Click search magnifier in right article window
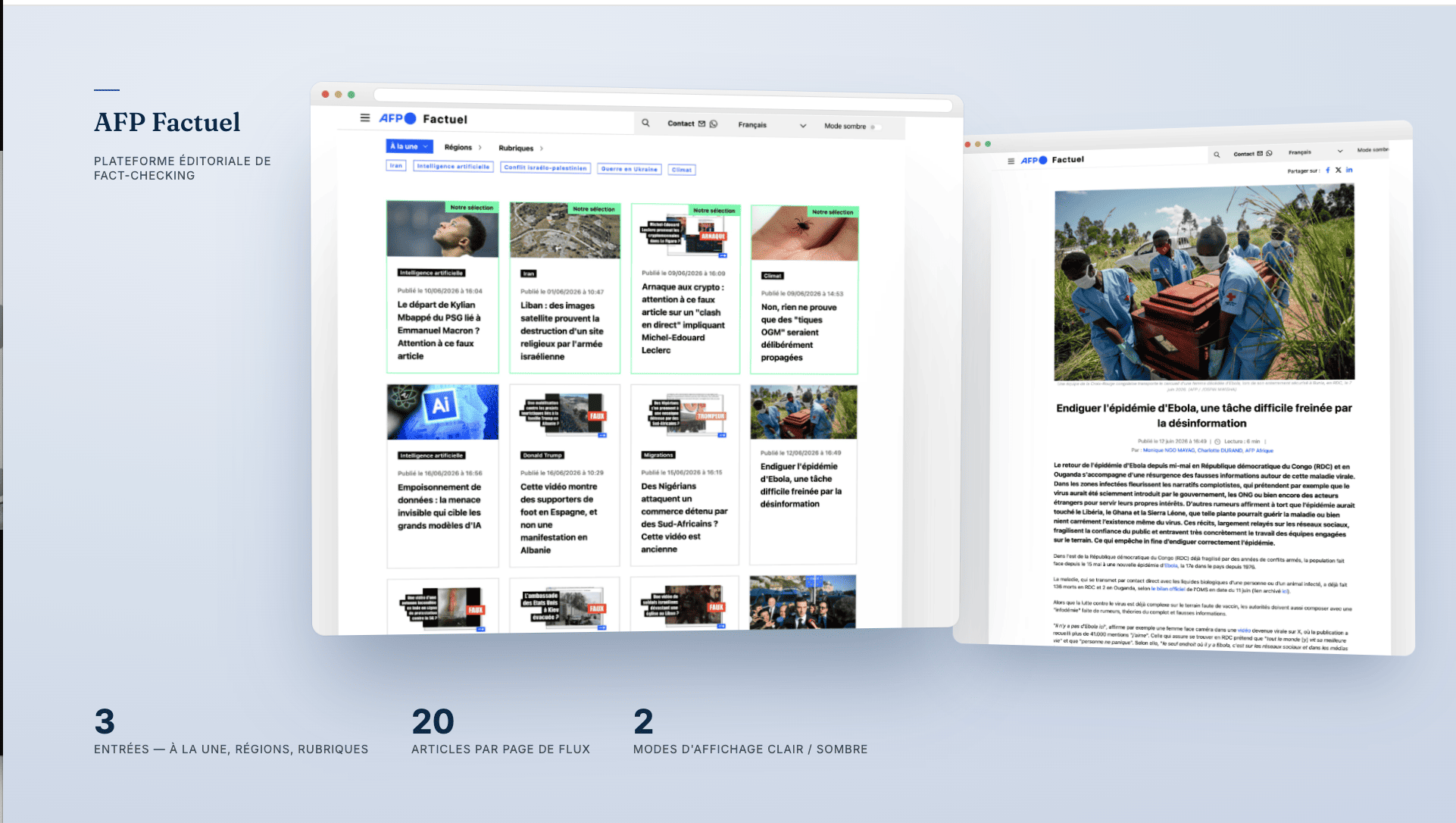The image size is (1456, 823). tap(1217, 155)
